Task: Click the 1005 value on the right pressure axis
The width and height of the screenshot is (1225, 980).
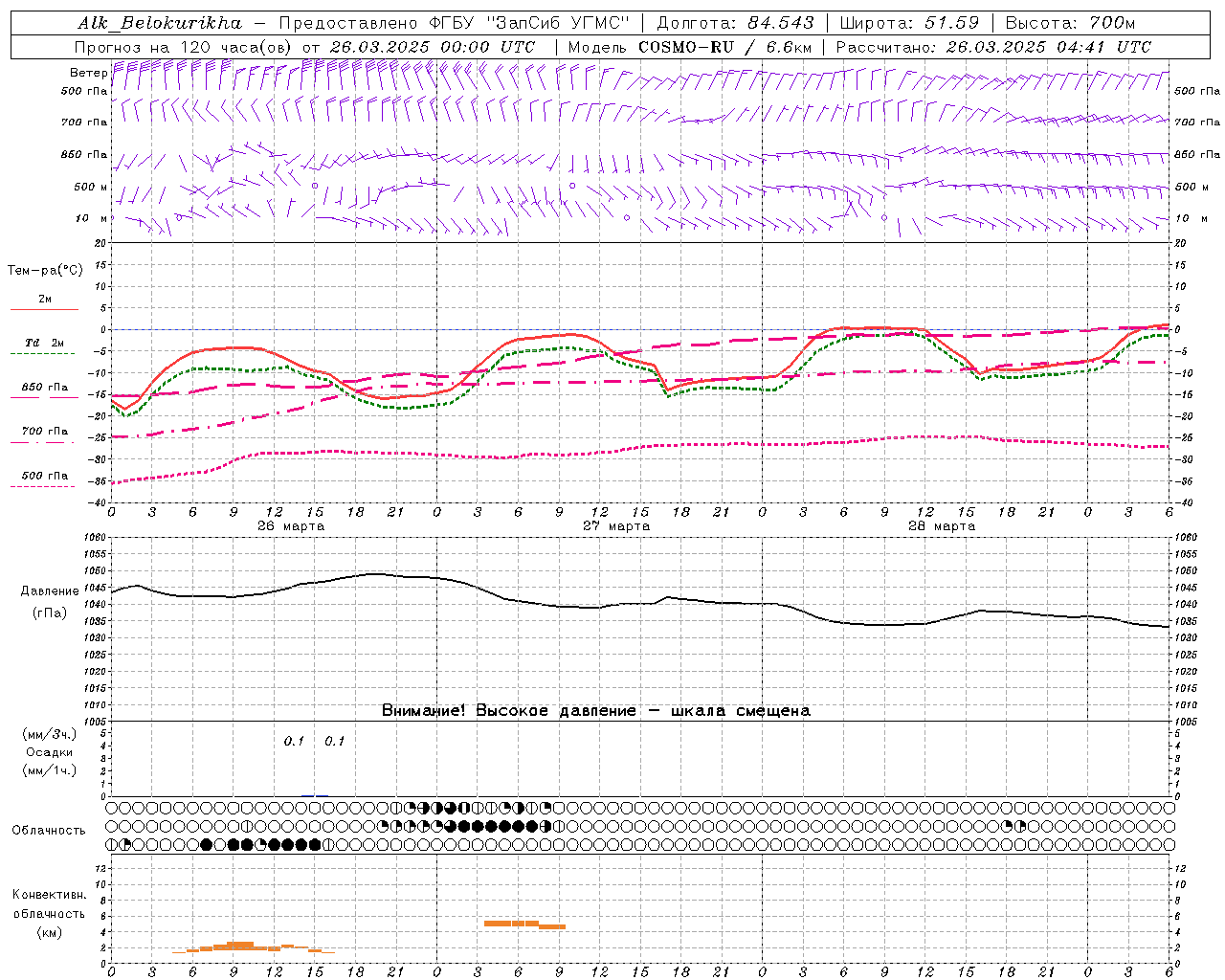Action: pyautogui.click(x=1186, y=722)
